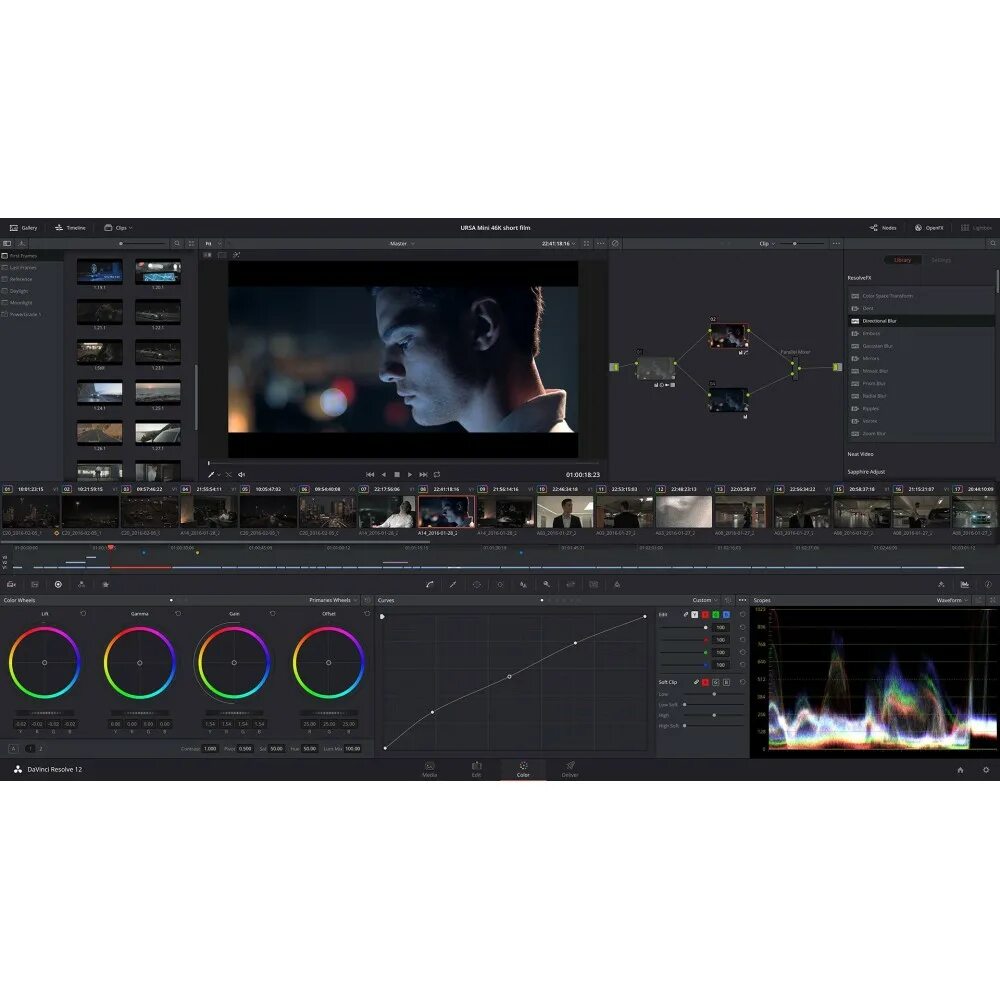The height and width of the screenshot is (1000, 1000).
Task: Switch to the Color page
Action: (523, 769)
